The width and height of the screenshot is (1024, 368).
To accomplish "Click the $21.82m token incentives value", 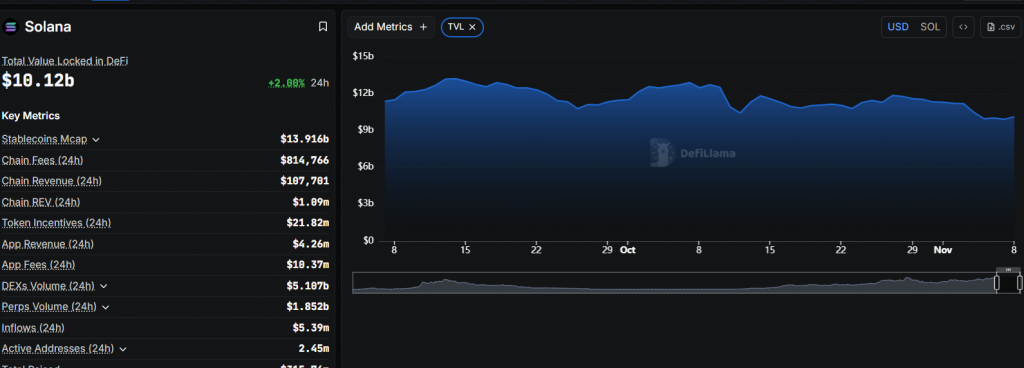I will [x=308, y=223].
